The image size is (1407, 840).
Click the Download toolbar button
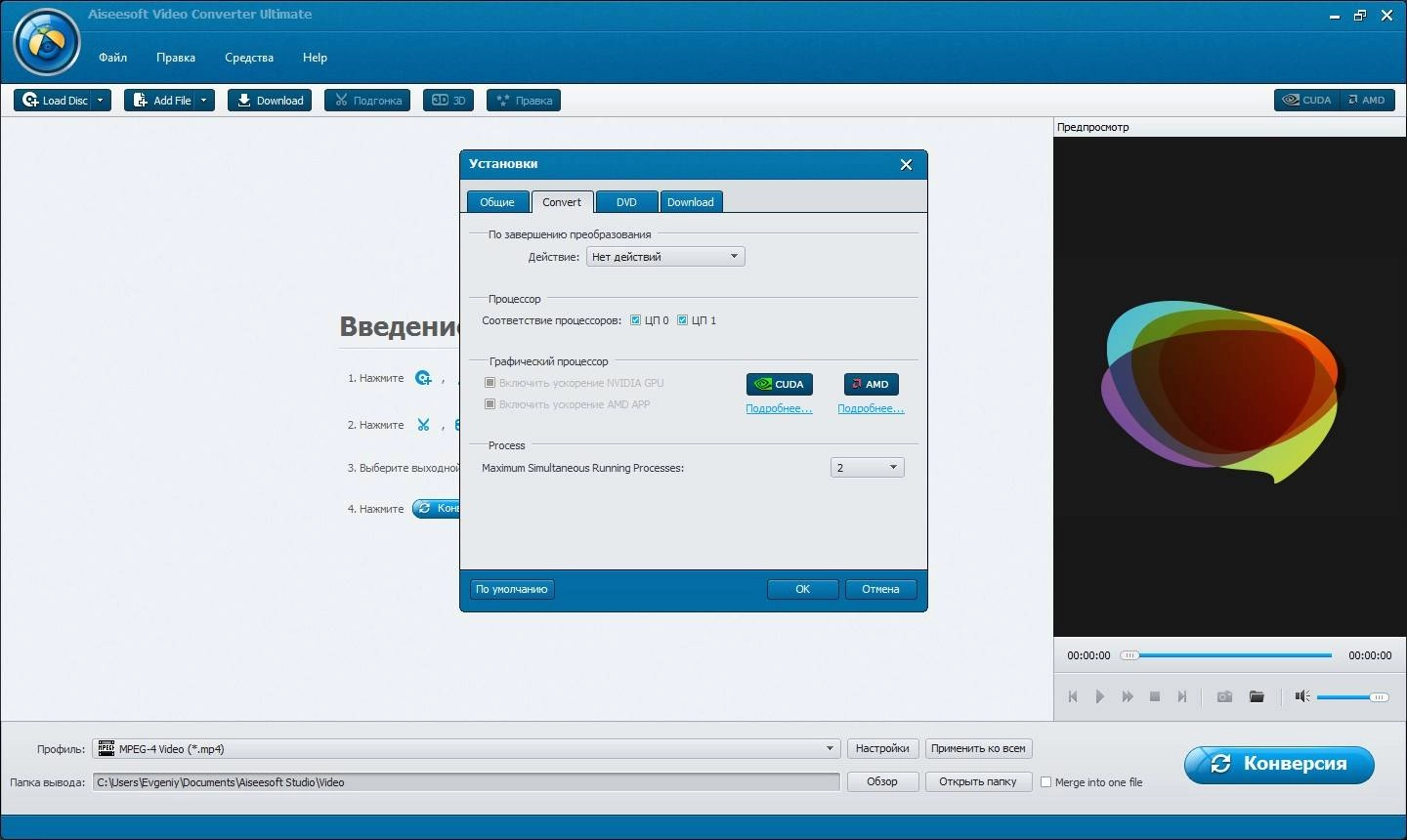click(x=270, y=100)
